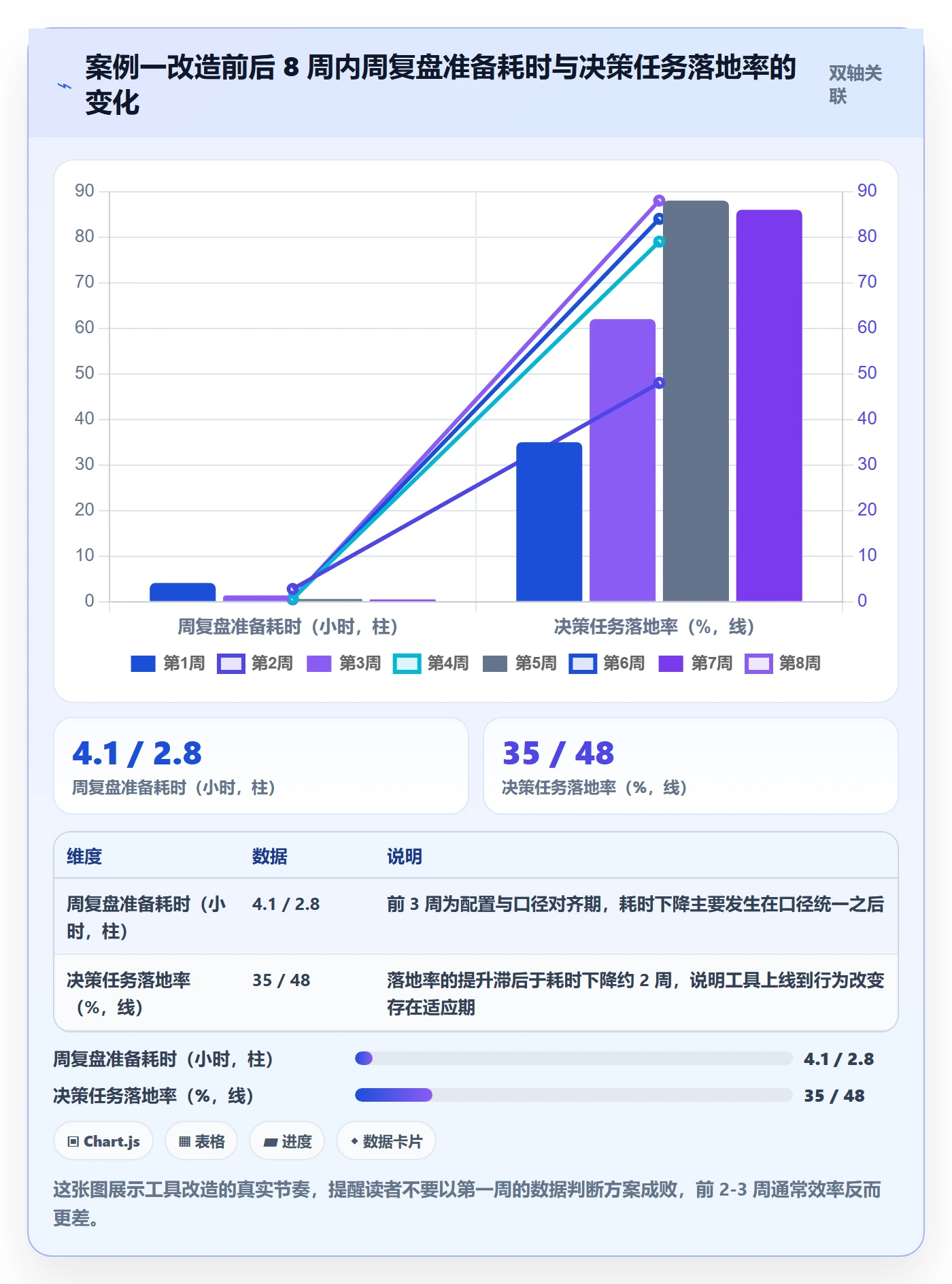Click the teal line point near 79

tap(659, 242)
